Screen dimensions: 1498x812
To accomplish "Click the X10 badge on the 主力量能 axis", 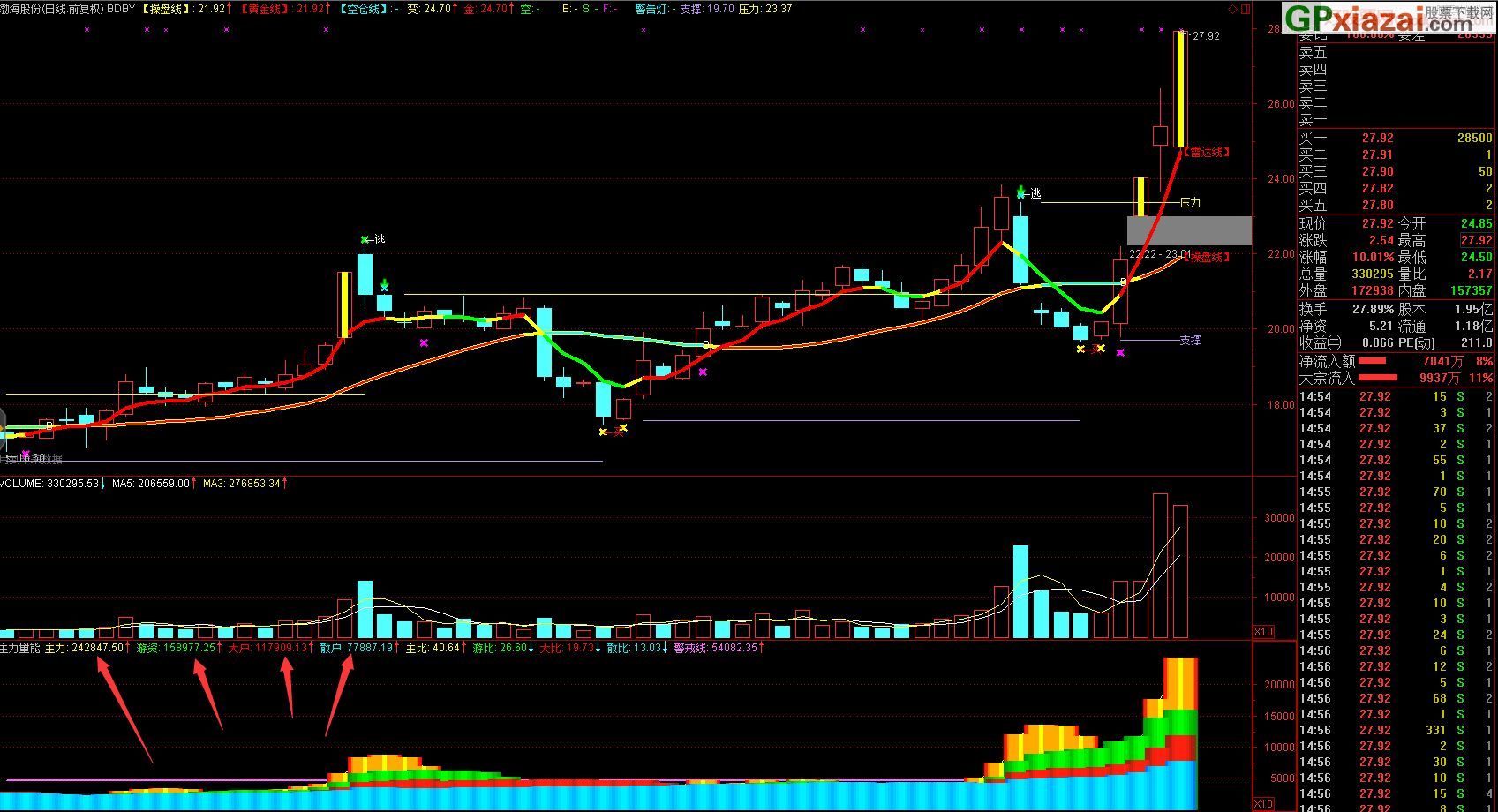I will tap(1263, 804).
